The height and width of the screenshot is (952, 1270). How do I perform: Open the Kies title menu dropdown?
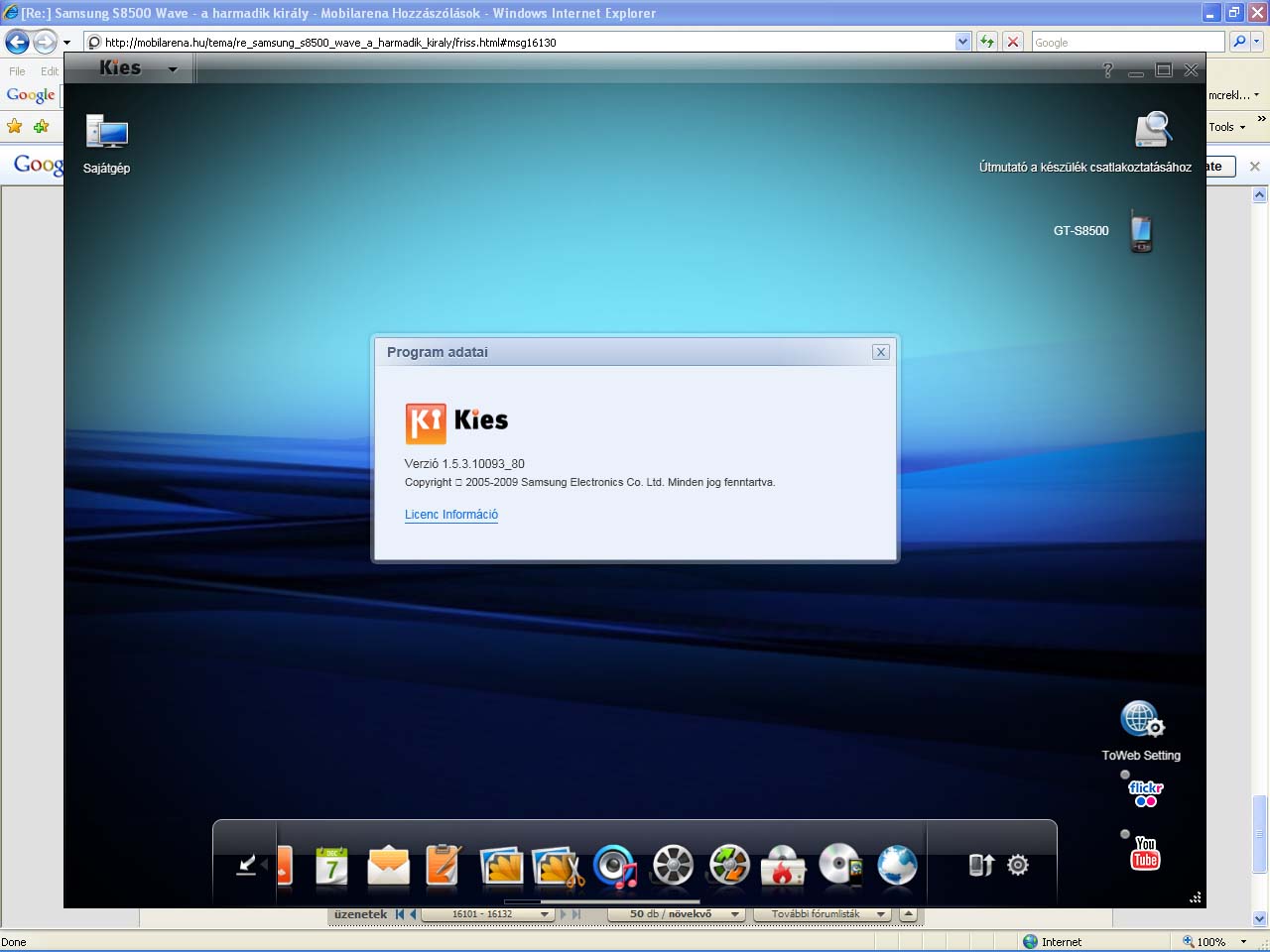[x=173, y=69]
